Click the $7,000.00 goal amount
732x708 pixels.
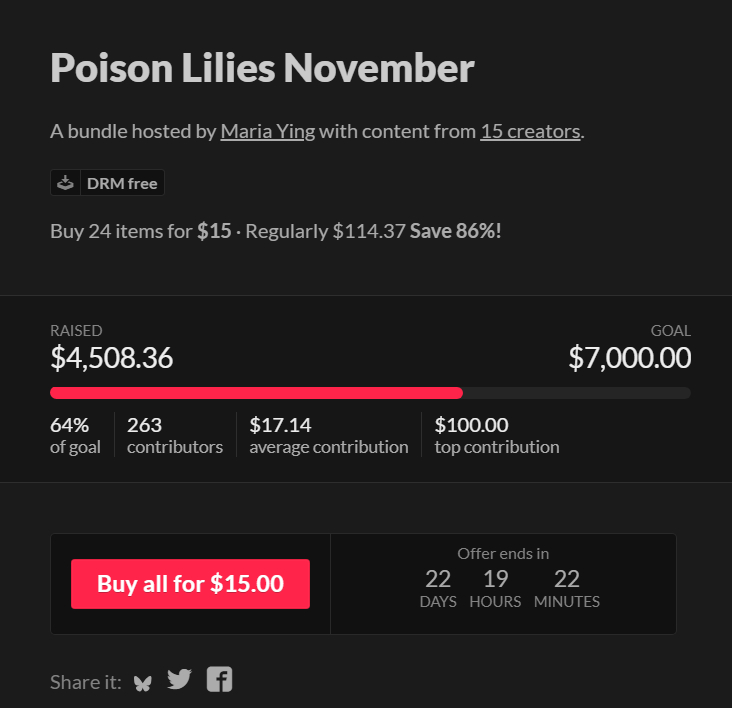[x=629, y=358]
